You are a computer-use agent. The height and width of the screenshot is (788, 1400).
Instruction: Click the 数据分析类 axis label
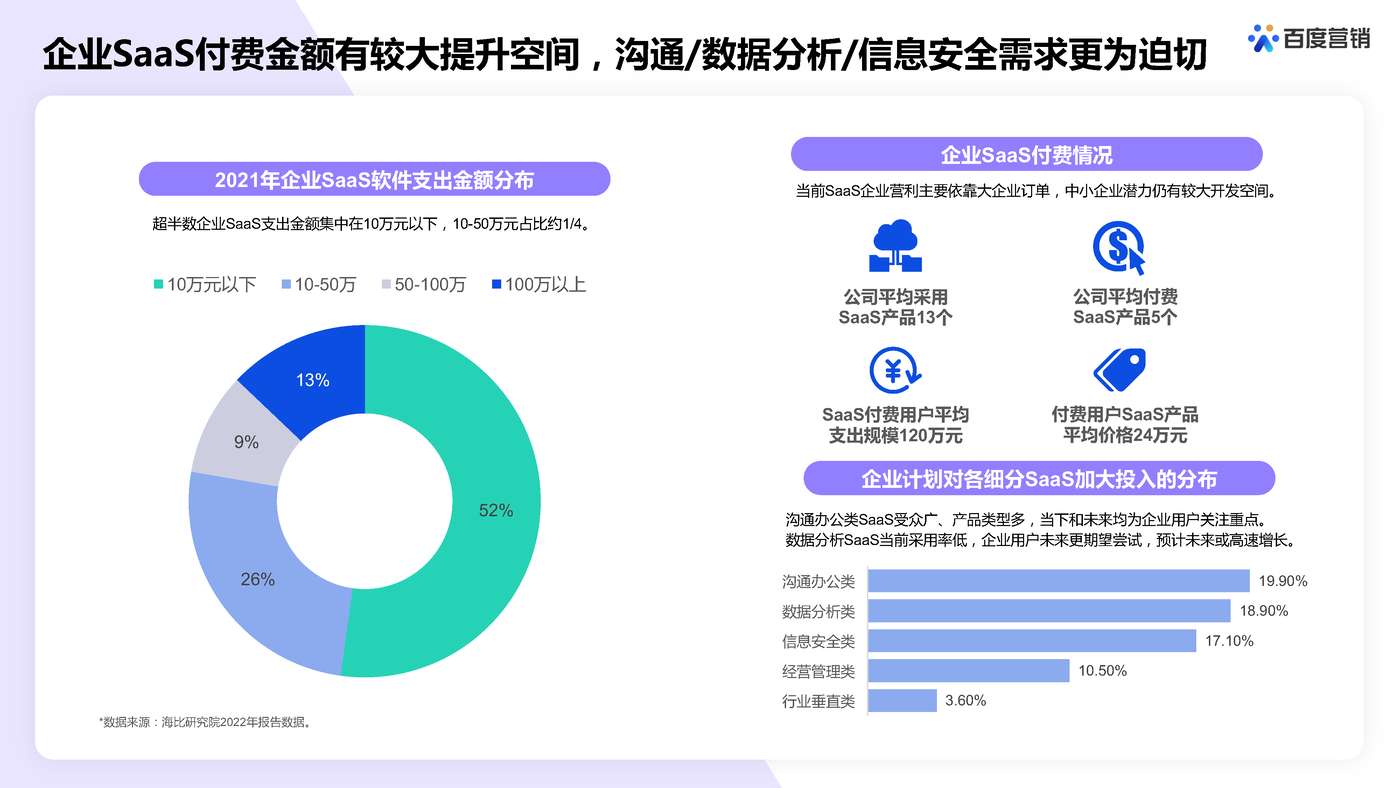(818, 612)
